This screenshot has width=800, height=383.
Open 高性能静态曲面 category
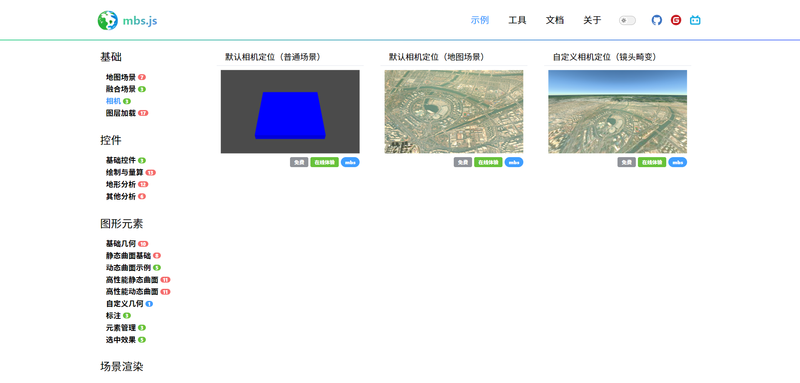pos(132,279)
